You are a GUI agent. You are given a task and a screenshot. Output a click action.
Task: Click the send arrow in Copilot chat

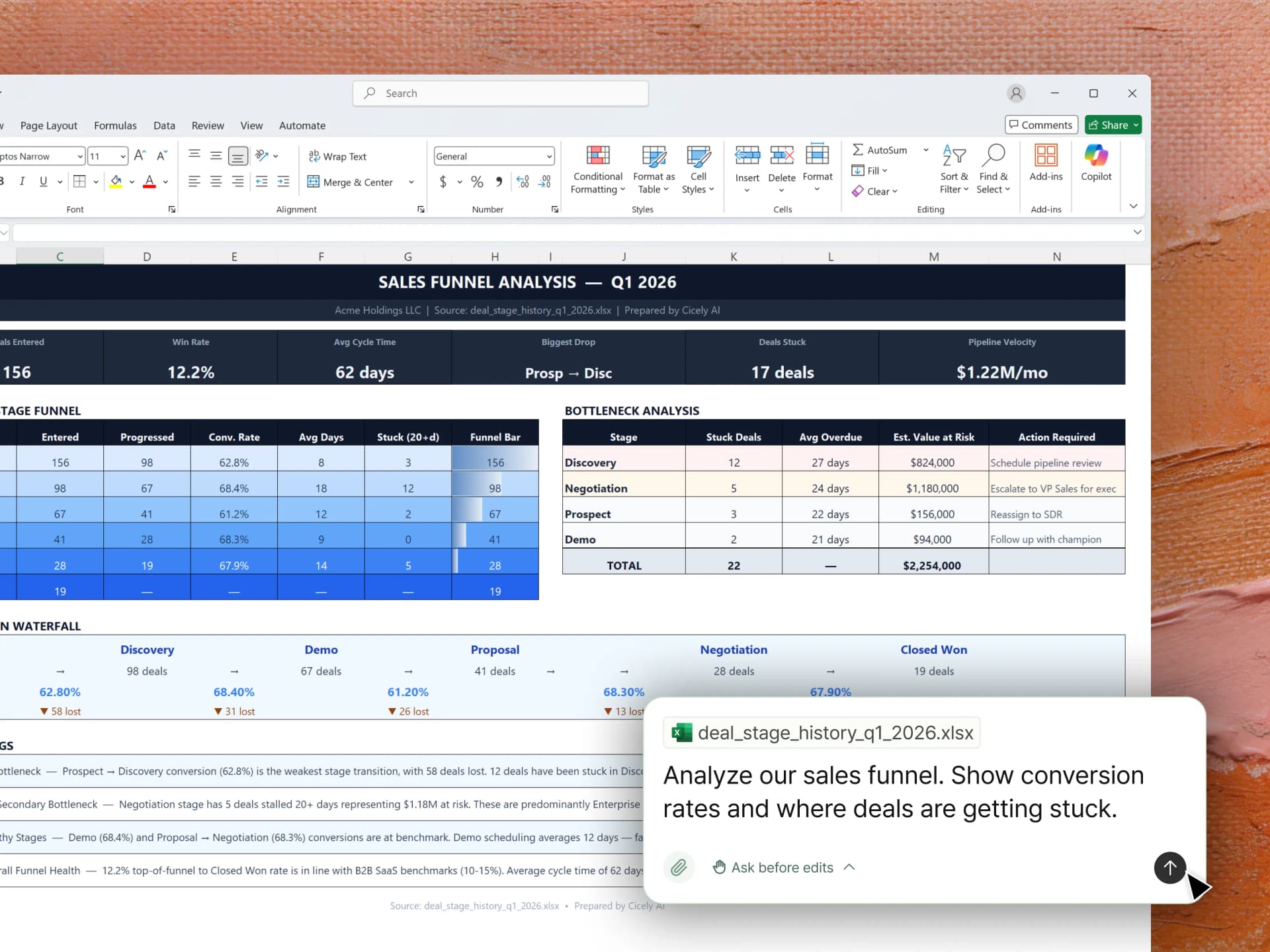point(1169,868)
